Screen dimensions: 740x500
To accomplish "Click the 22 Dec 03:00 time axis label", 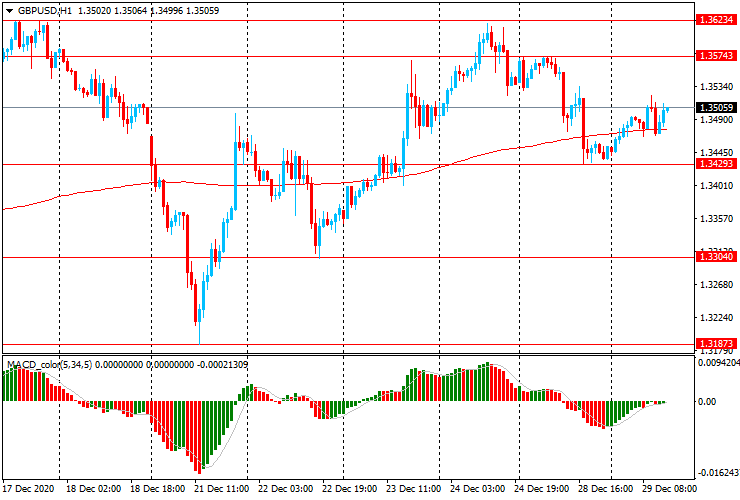I will [286, 488].
